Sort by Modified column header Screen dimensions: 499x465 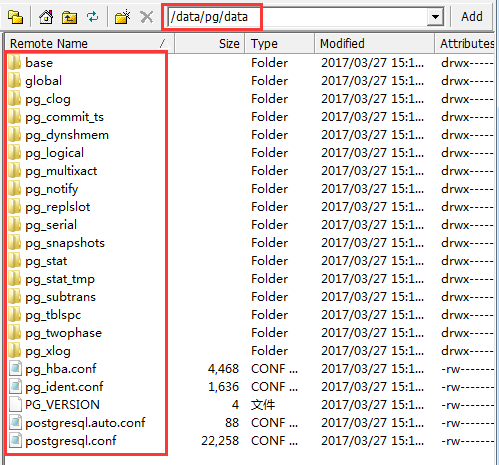374,43
